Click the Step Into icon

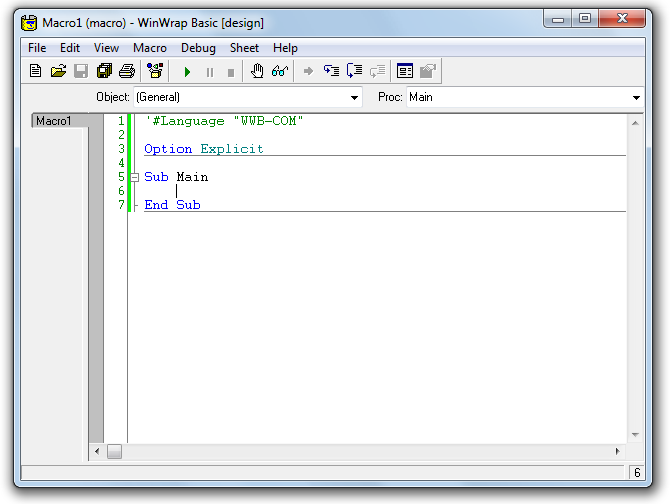[x=331, y=71]
